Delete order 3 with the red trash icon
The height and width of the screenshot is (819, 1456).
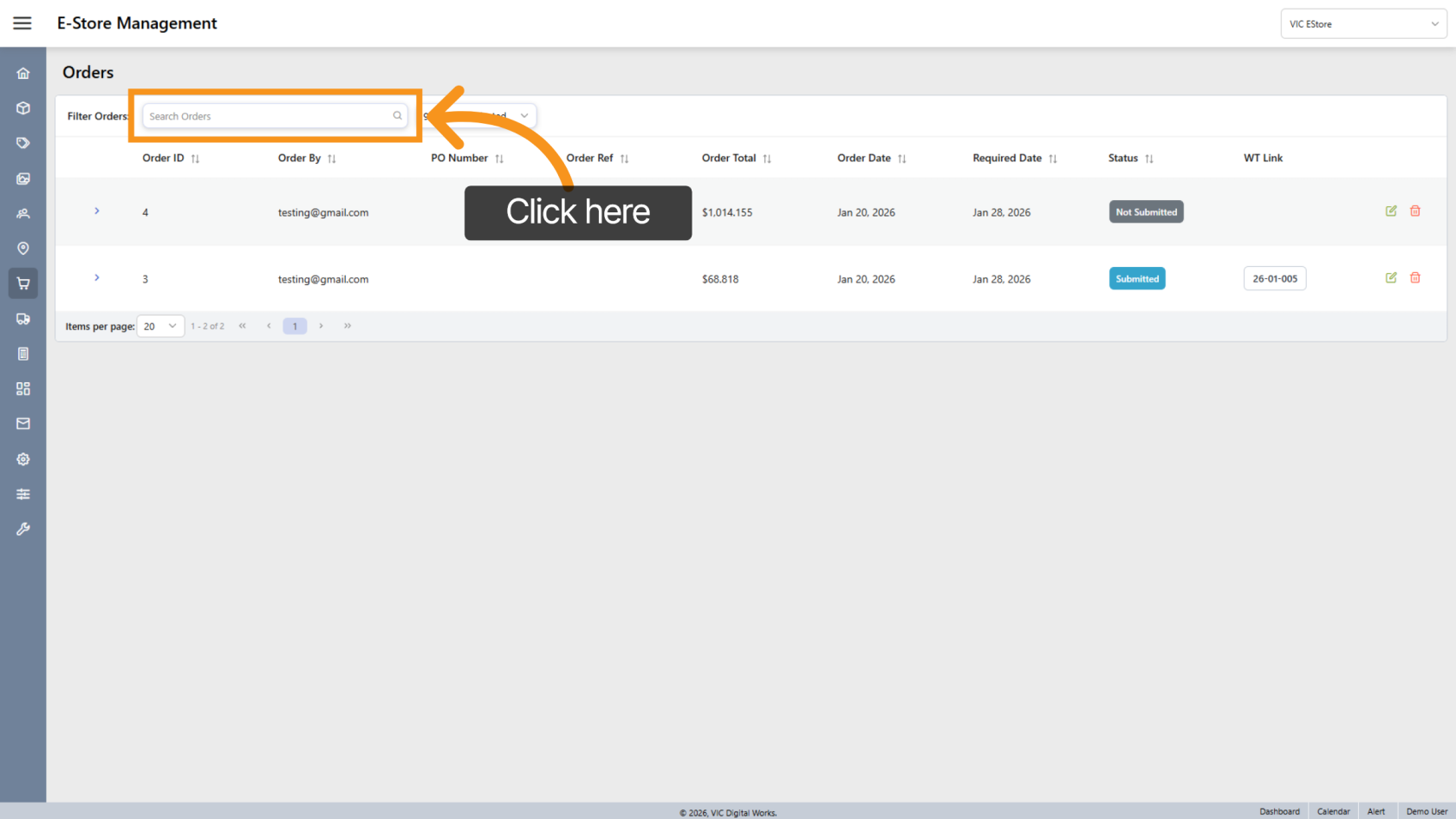(x=1415, y=278)
